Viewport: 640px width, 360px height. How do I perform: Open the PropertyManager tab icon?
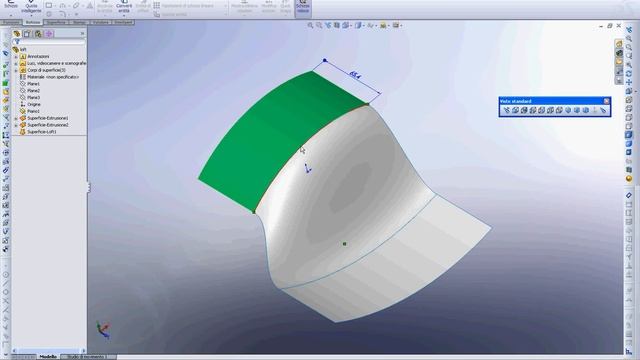[27, 34]
